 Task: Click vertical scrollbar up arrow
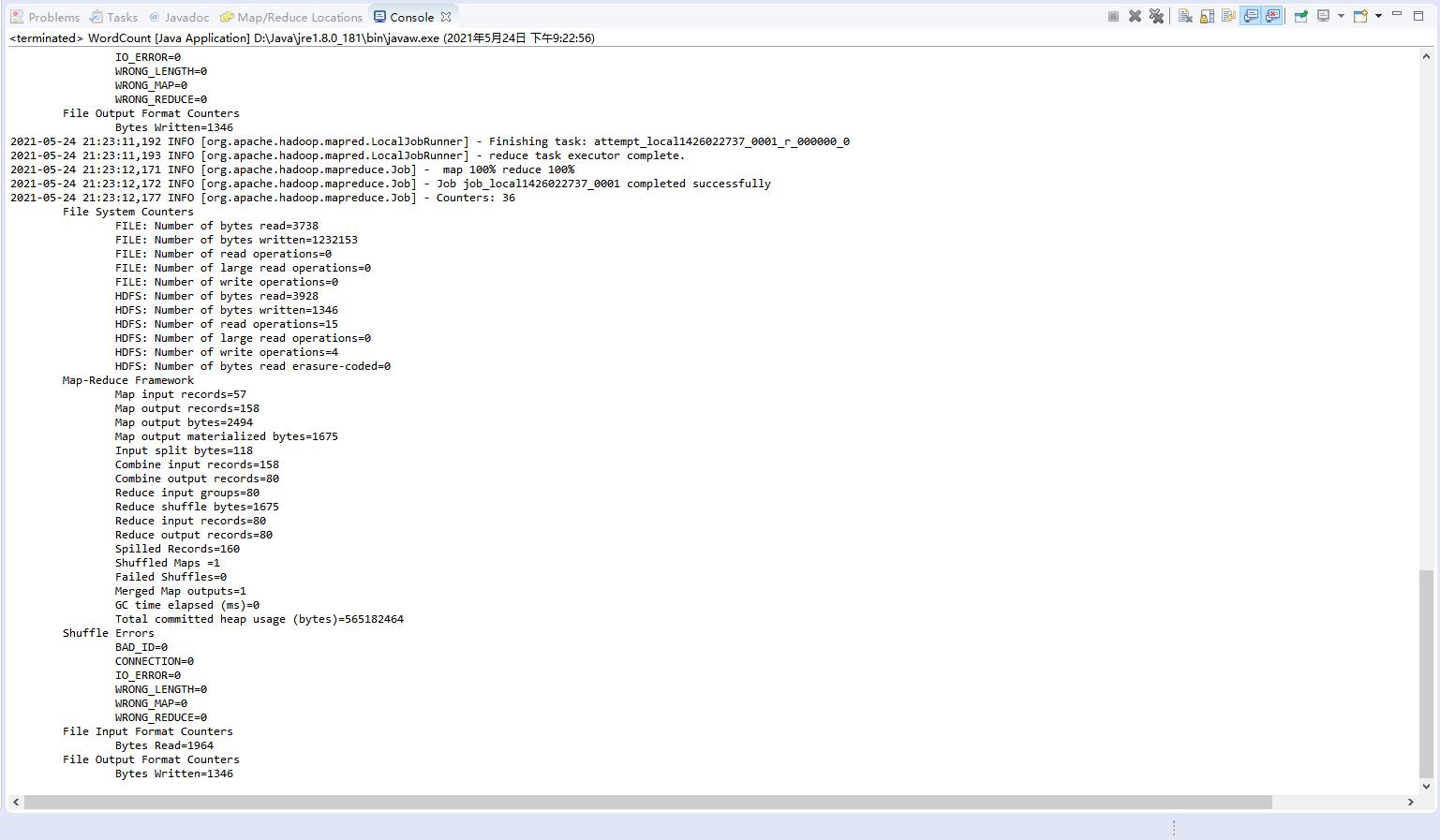pos(1426,56)
